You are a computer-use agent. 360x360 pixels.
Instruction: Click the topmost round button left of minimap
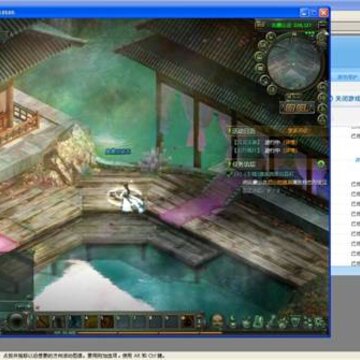[271, 37]
